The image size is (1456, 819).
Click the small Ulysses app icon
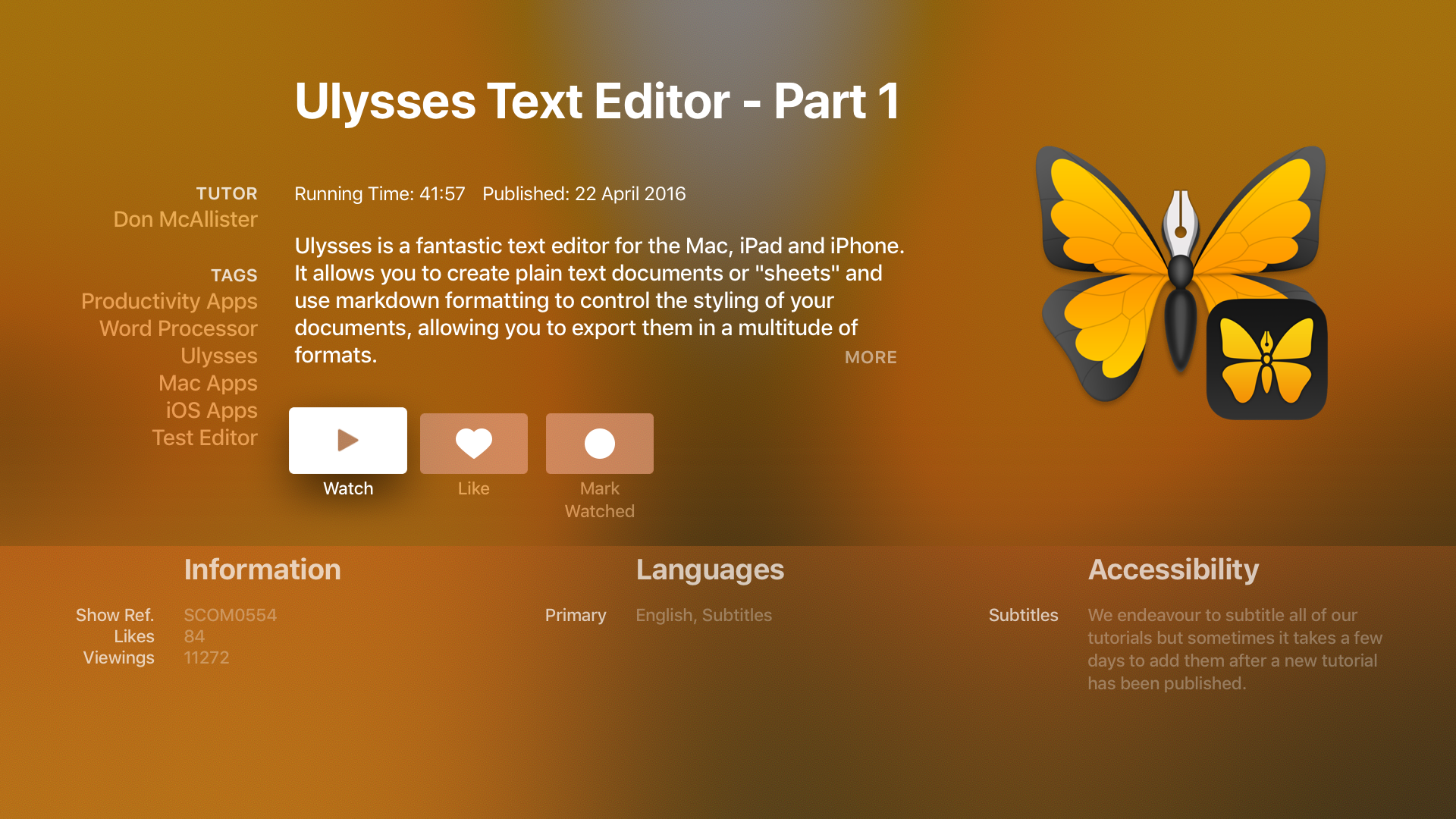(1266, 359)
